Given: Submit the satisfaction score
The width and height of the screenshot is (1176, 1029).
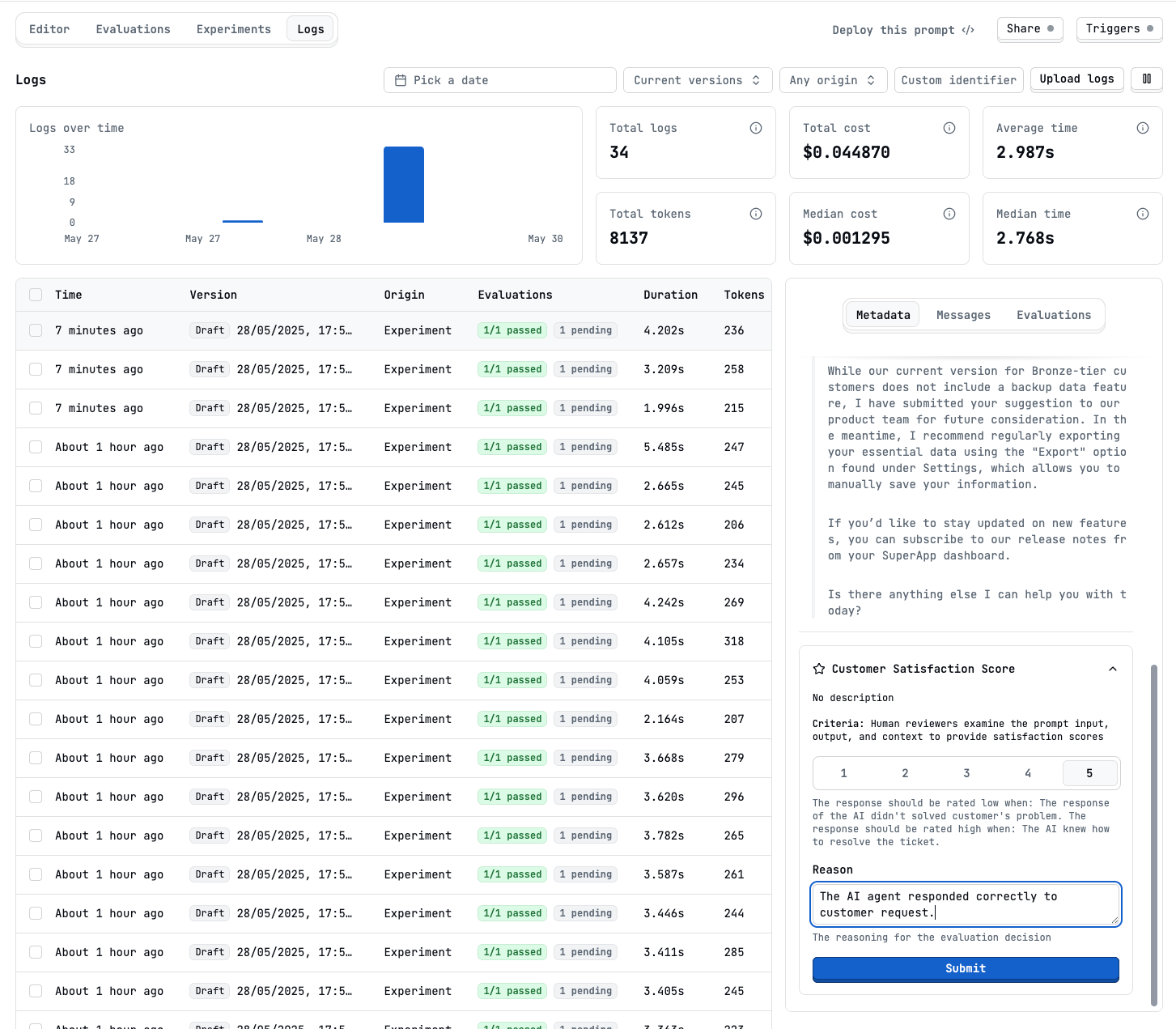Looking at the screenshot, I should pos(965,968).
